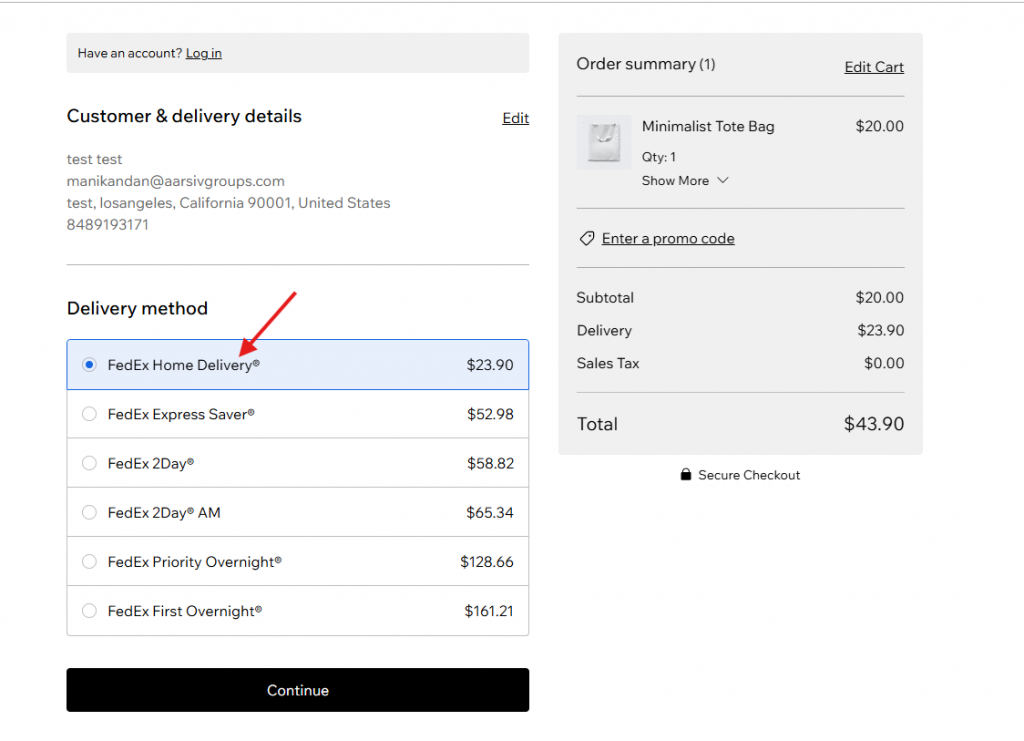
Task: Click the promo code tag icon
Action: [x=587, y=239]
